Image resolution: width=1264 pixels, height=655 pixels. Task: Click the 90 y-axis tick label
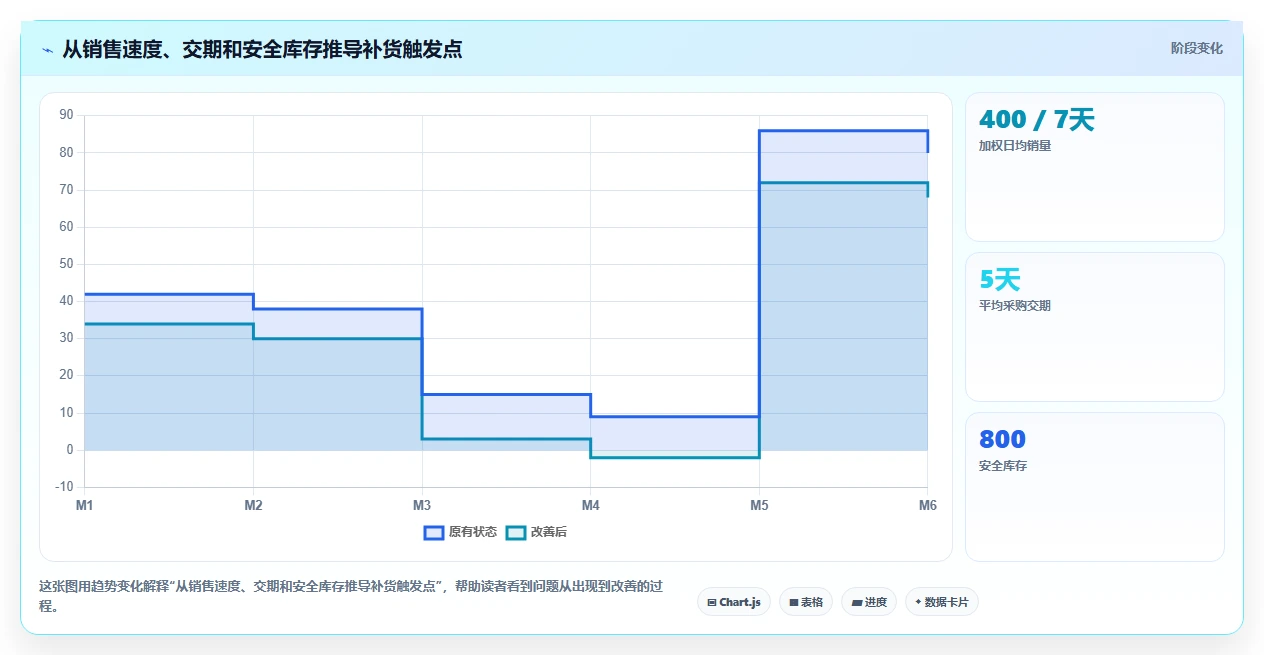[67, 115]
